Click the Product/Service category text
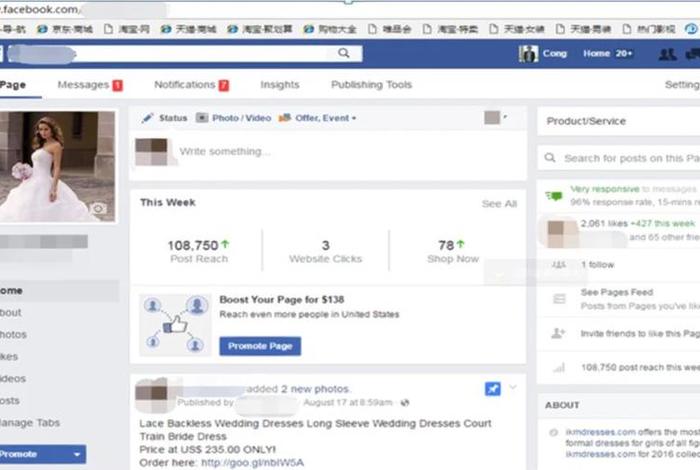 coord(586,121)
